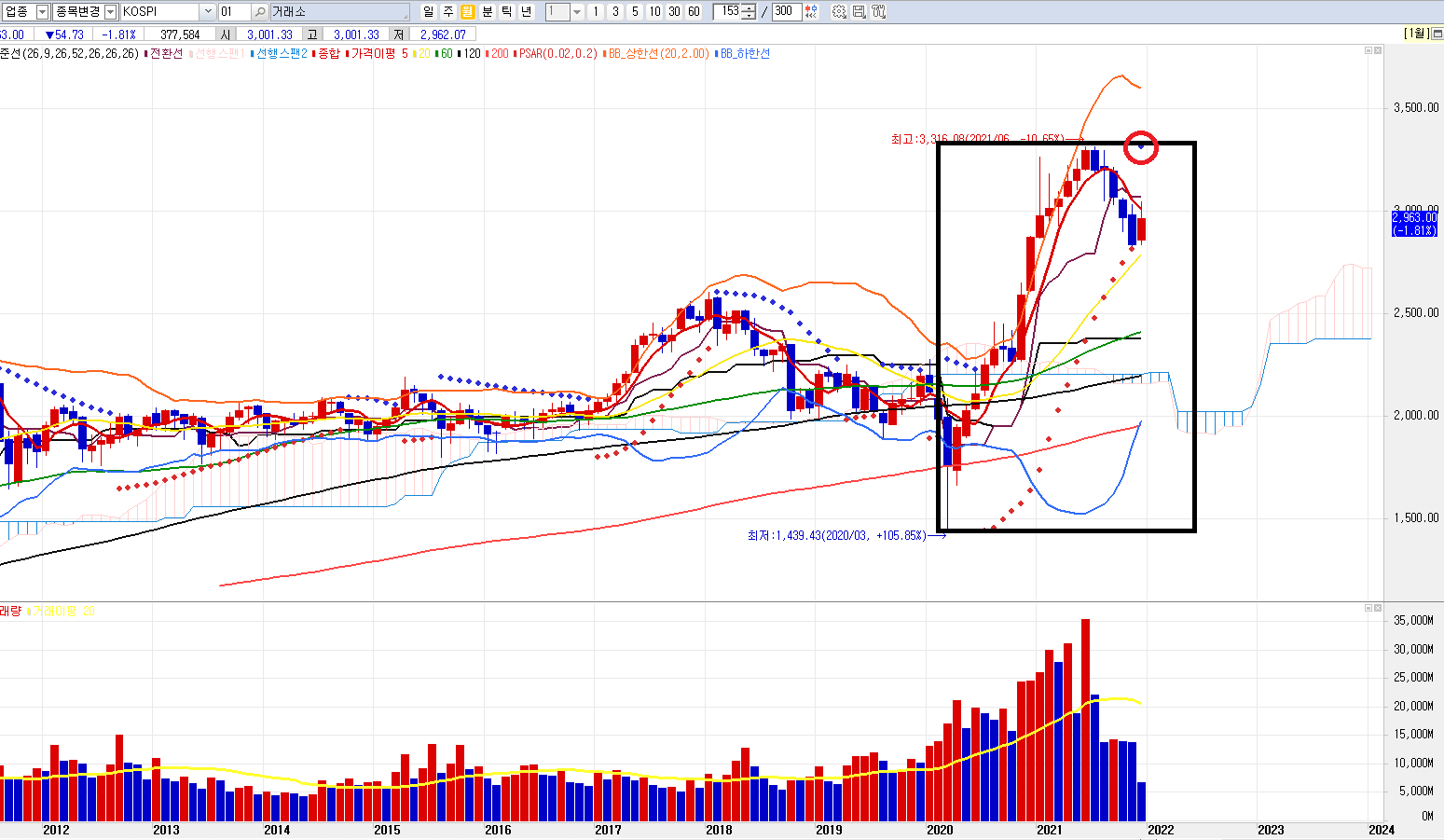Increase candle count with the up spinner
Image resolution: width=1444 pixels, height=840 pixels.
click(749, 8)
